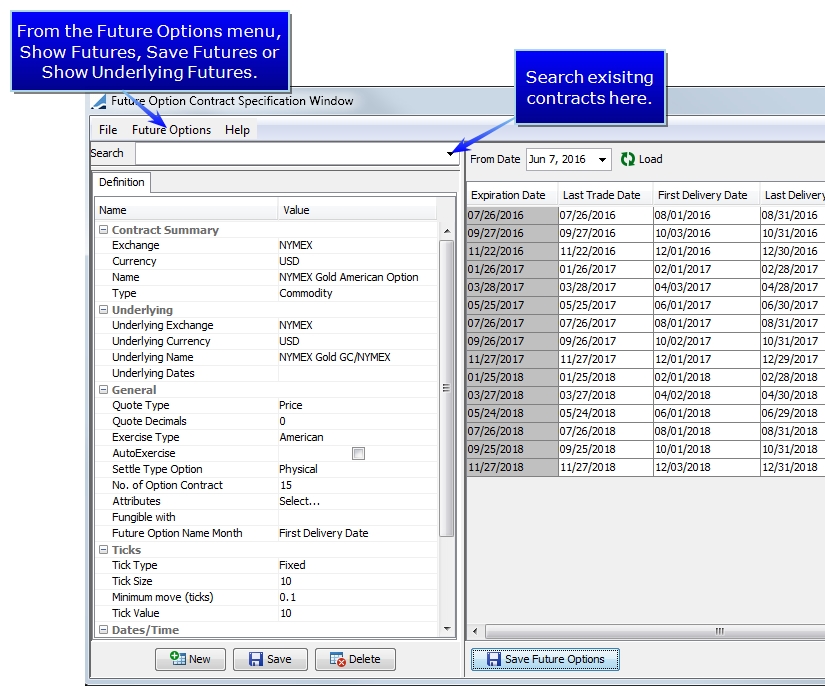
Task: Click the Tick Size value 10
Action: 286,581
